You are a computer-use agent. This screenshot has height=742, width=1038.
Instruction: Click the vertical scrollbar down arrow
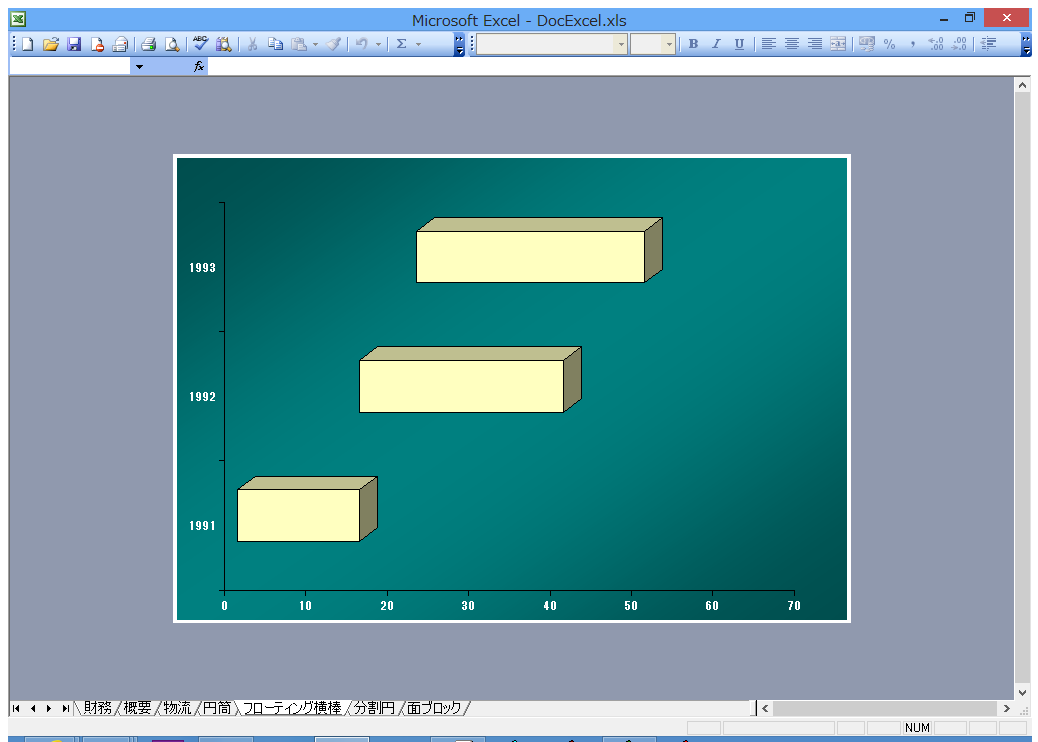[x=1022, y=691]
